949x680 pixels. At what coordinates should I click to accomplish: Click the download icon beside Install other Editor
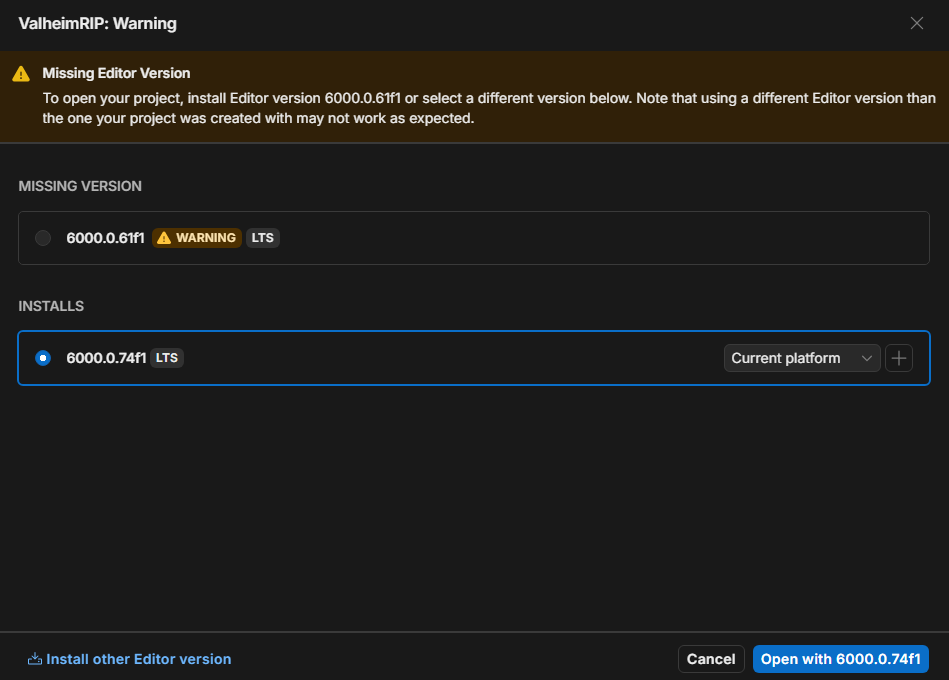(x=35, y=659)
